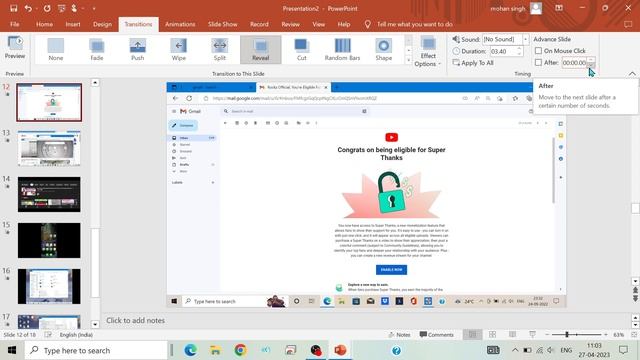Click the slide panel scroll down arrow
The width and height of the screenshot is (640, 360).
click(95, 324)
